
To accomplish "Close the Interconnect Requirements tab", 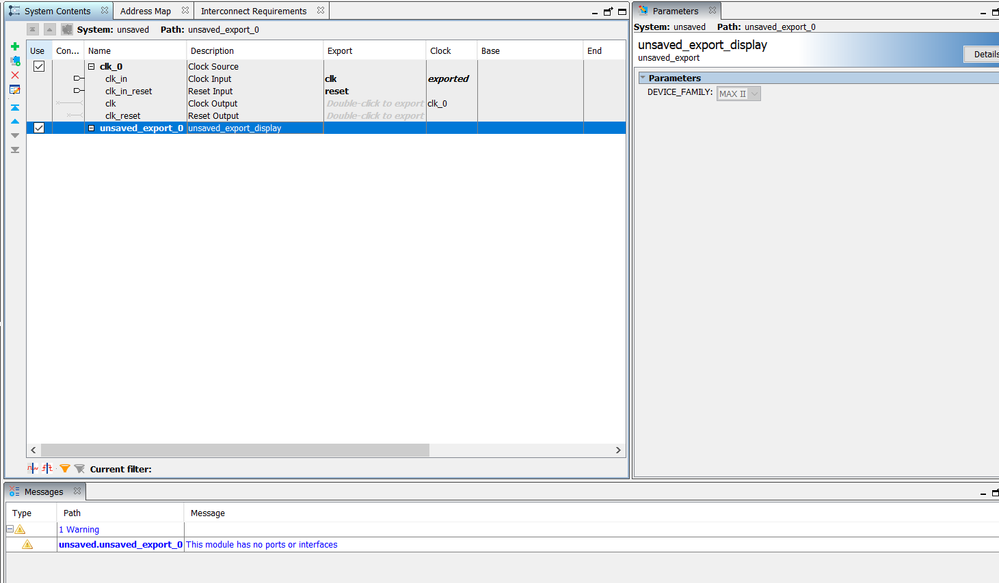I will click(320, 10).
